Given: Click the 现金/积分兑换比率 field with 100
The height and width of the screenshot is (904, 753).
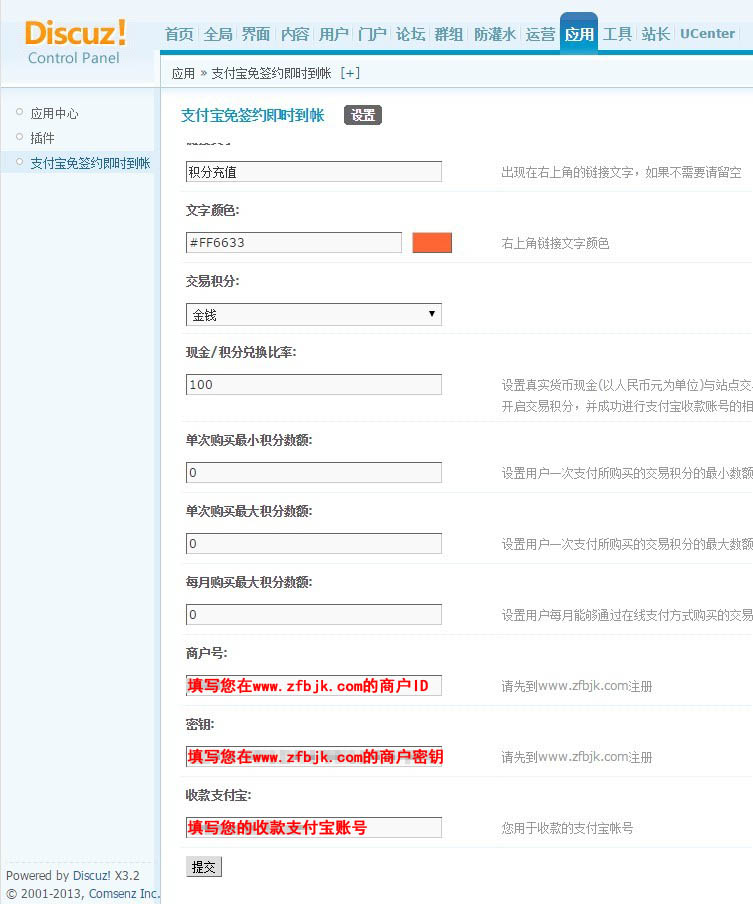Looking at the screenshot, I should tap(314, 385).
